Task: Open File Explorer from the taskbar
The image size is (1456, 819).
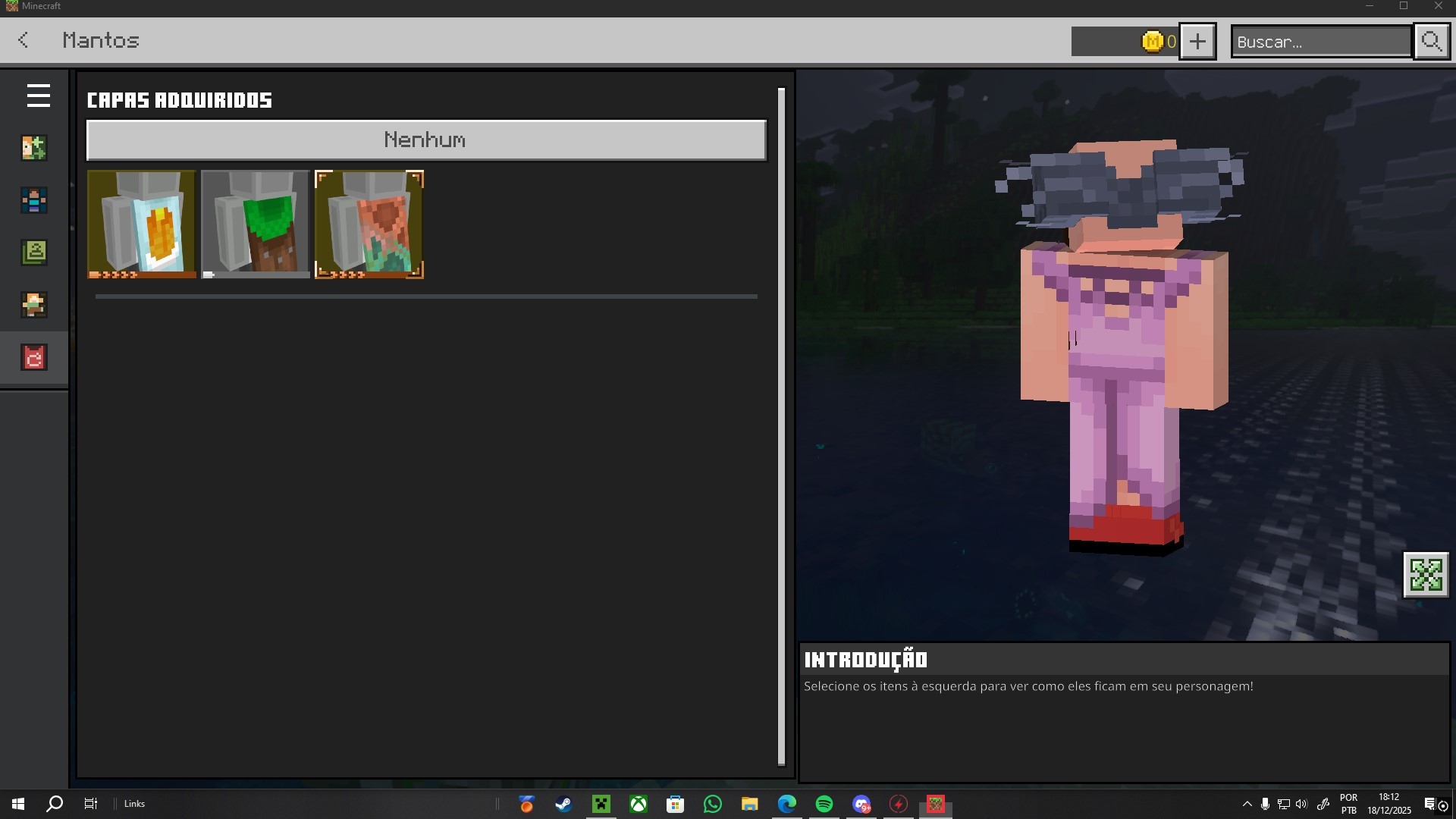Action: [750, 804]
